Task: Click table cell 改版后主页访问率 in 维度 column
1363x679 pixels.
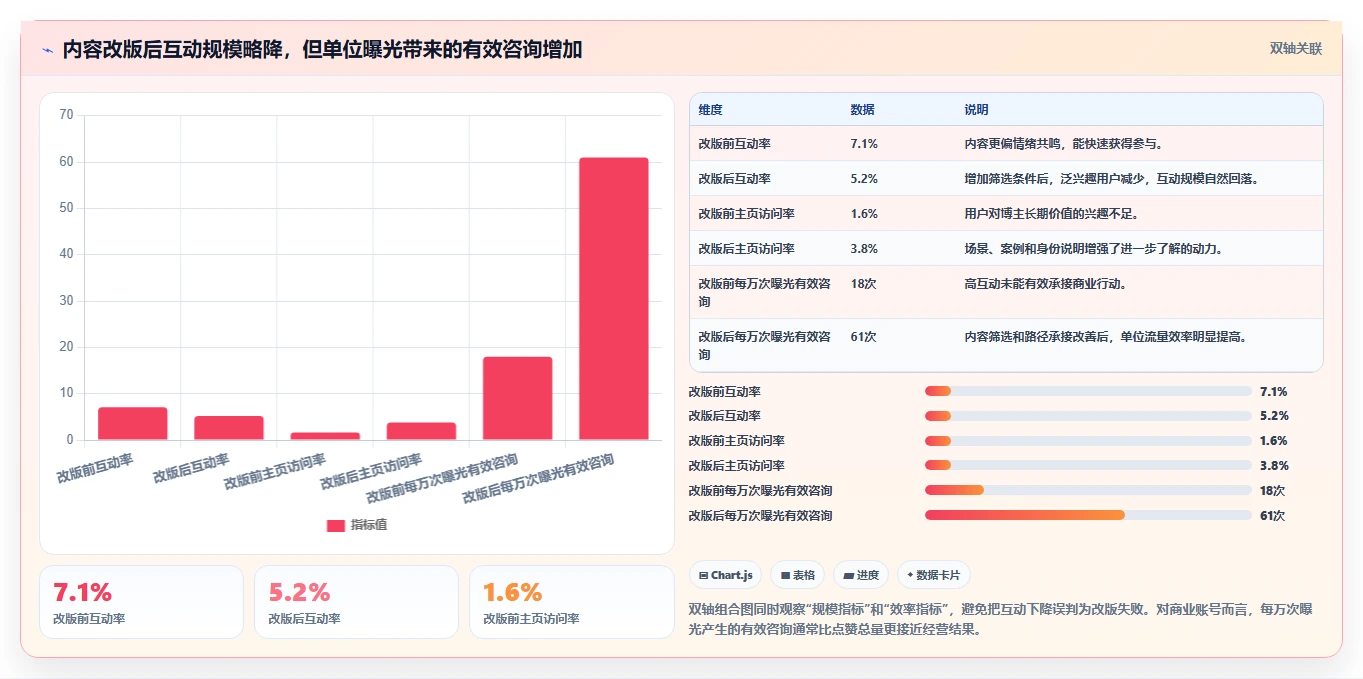Action: coord(746,249)
